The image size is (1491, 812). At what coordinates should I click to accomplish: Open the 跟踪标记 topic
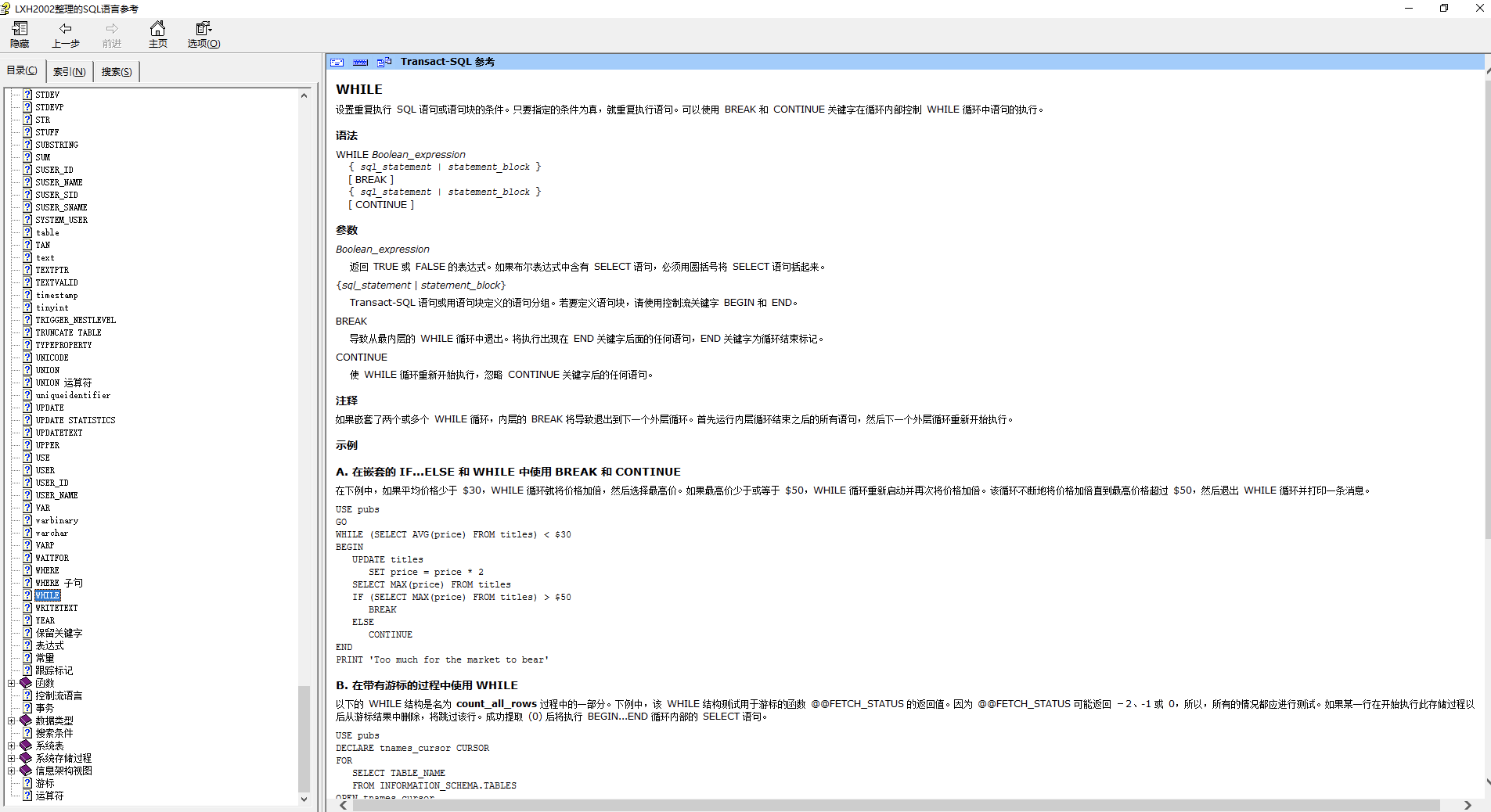pyautogui.click(x=54, y=670)
